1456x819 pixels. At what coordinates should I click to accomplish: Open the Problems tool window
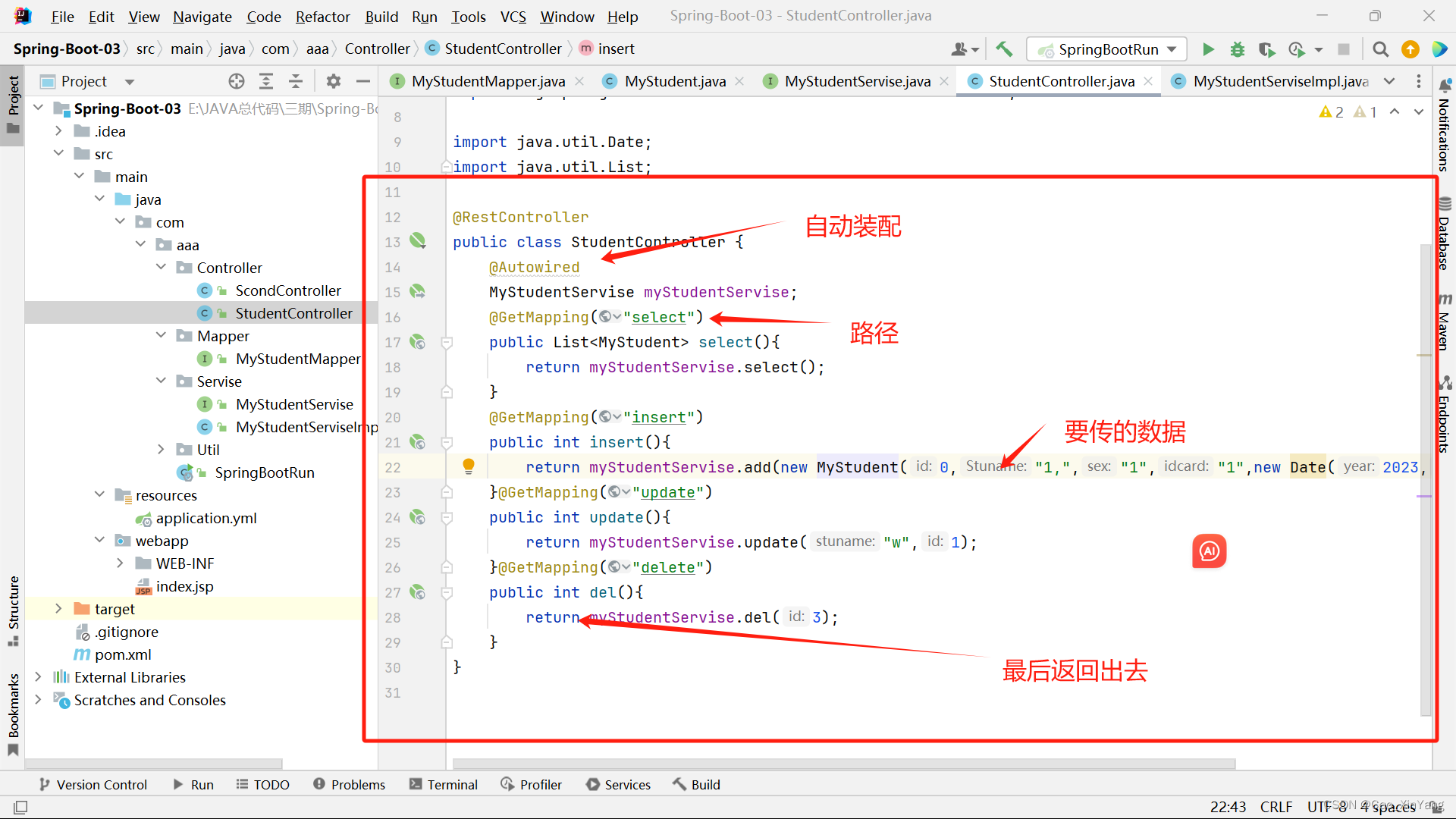coord(349,784)
